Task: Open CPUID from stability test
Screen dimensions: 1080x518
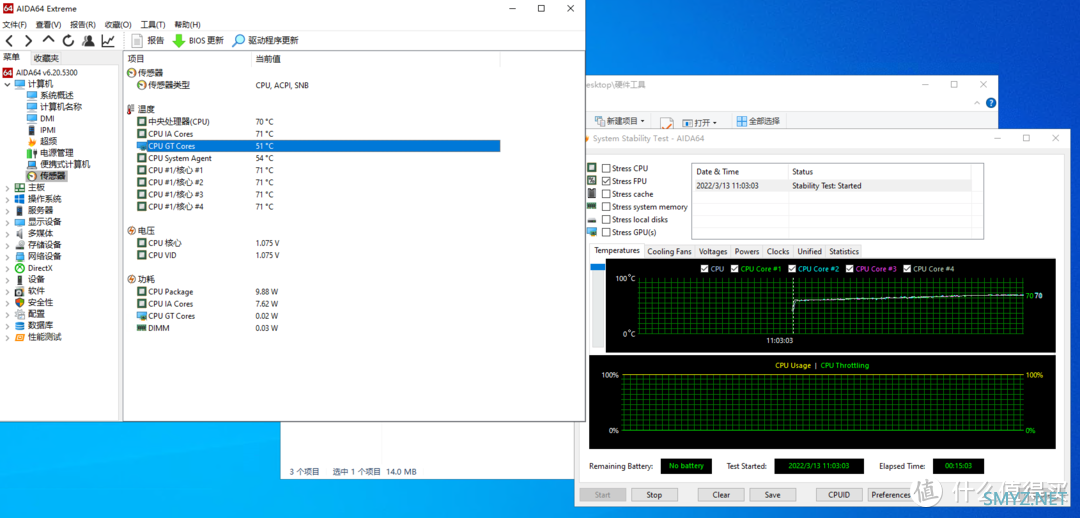Action: [x=840, y=495]
